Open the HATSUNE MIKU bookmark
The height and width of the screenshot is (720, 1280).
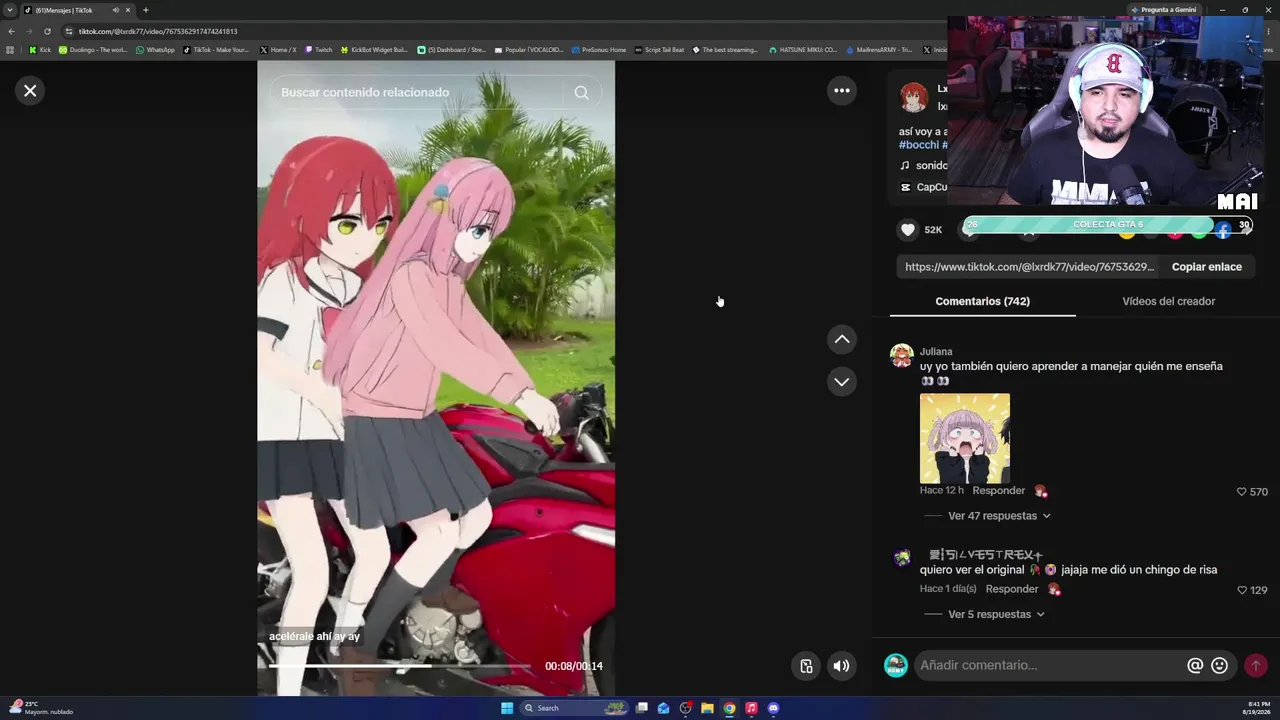803,50
